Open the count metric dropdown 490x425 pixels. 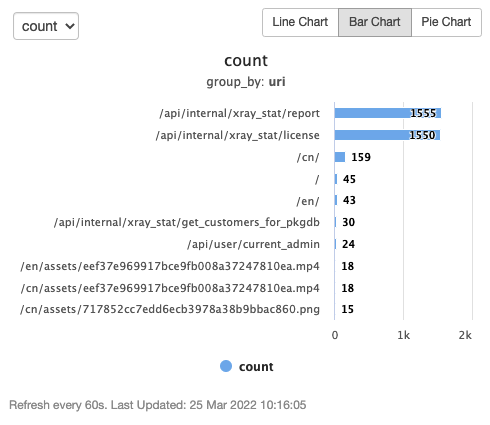click(46, 26)
